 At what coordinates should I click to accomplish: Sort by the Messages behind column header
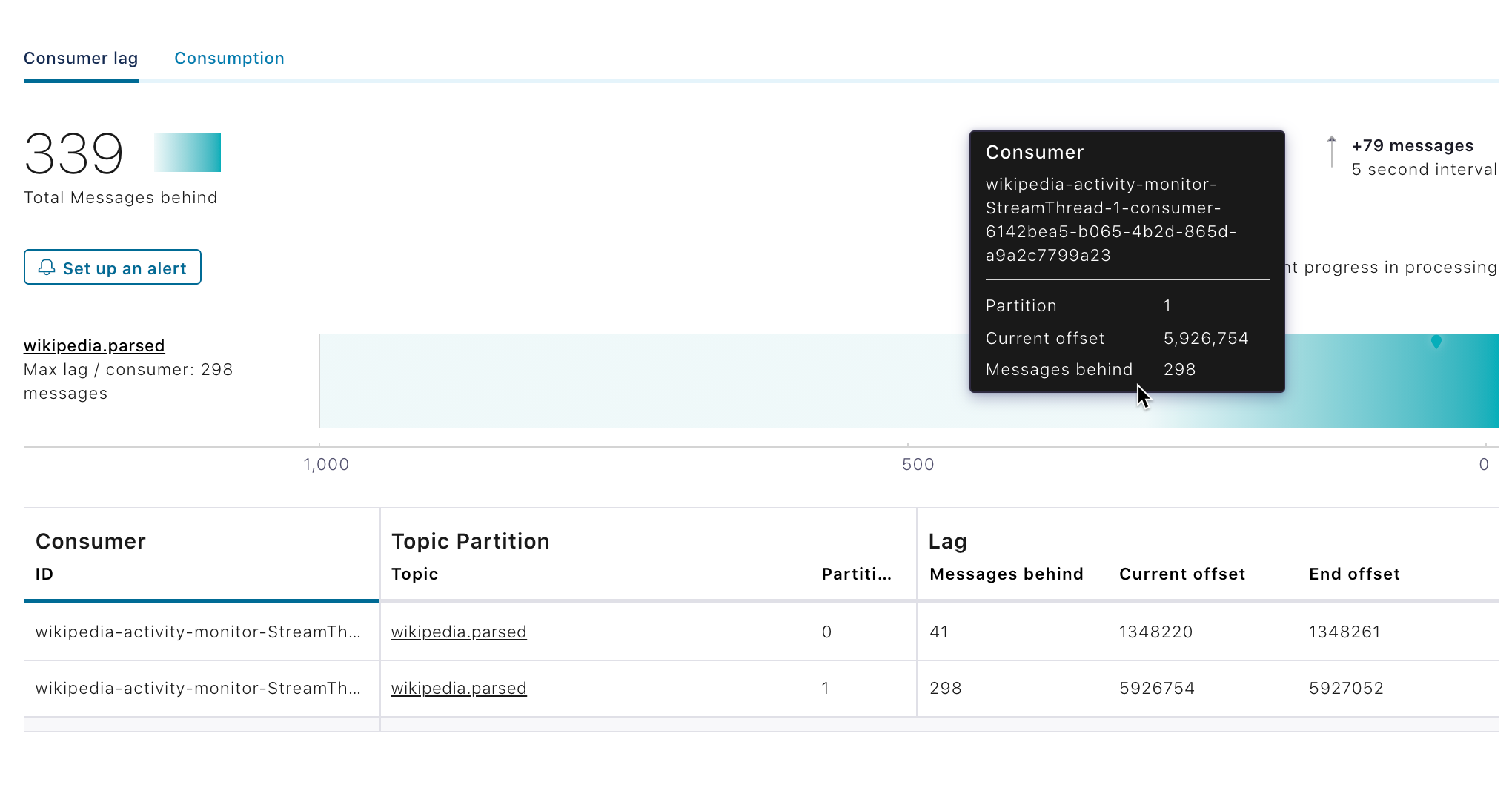(x=1007, y=574)
